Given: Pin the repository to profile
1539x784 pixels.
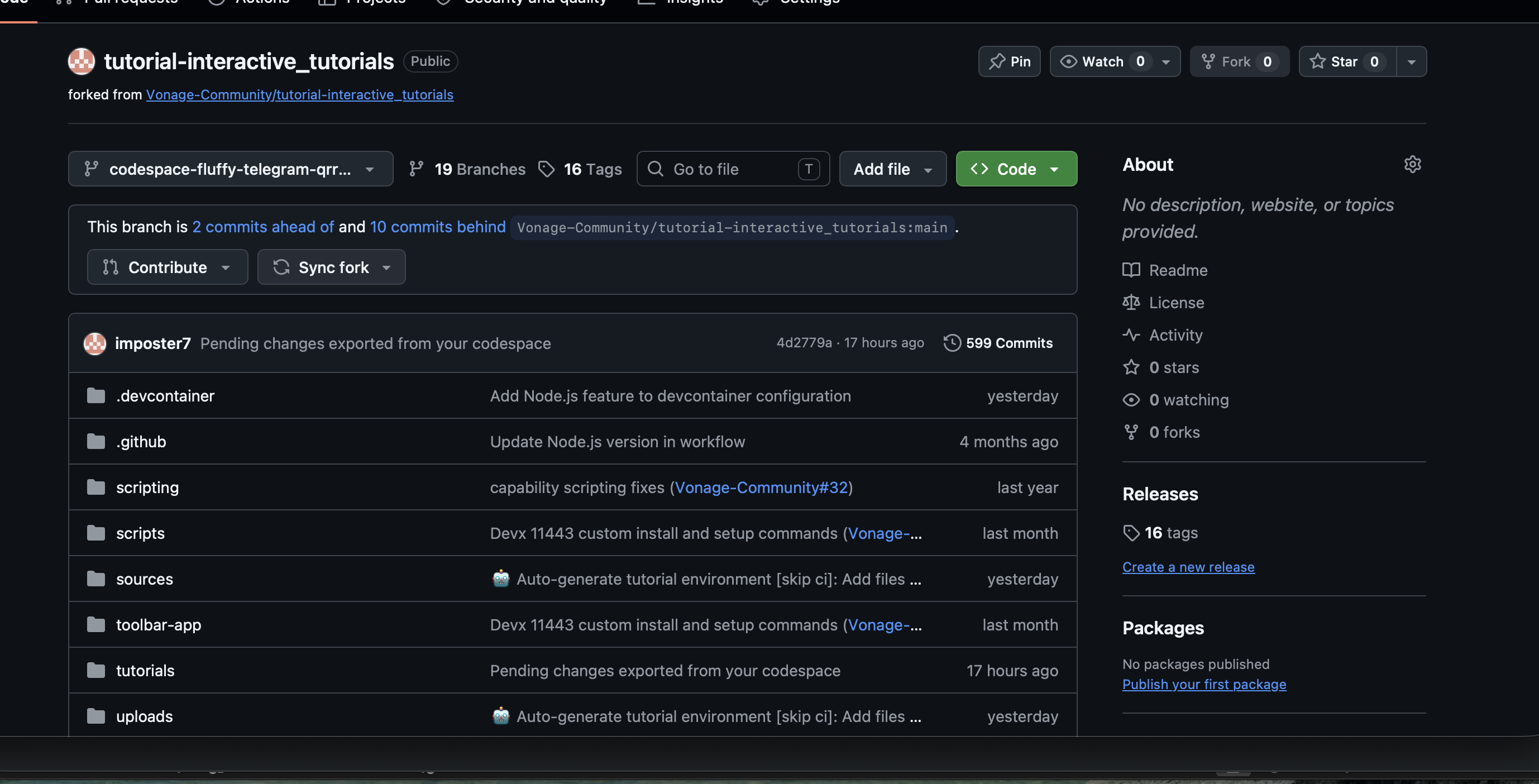Looking at the screenshot, I should pyautogui.click(x=1009, y=61).
